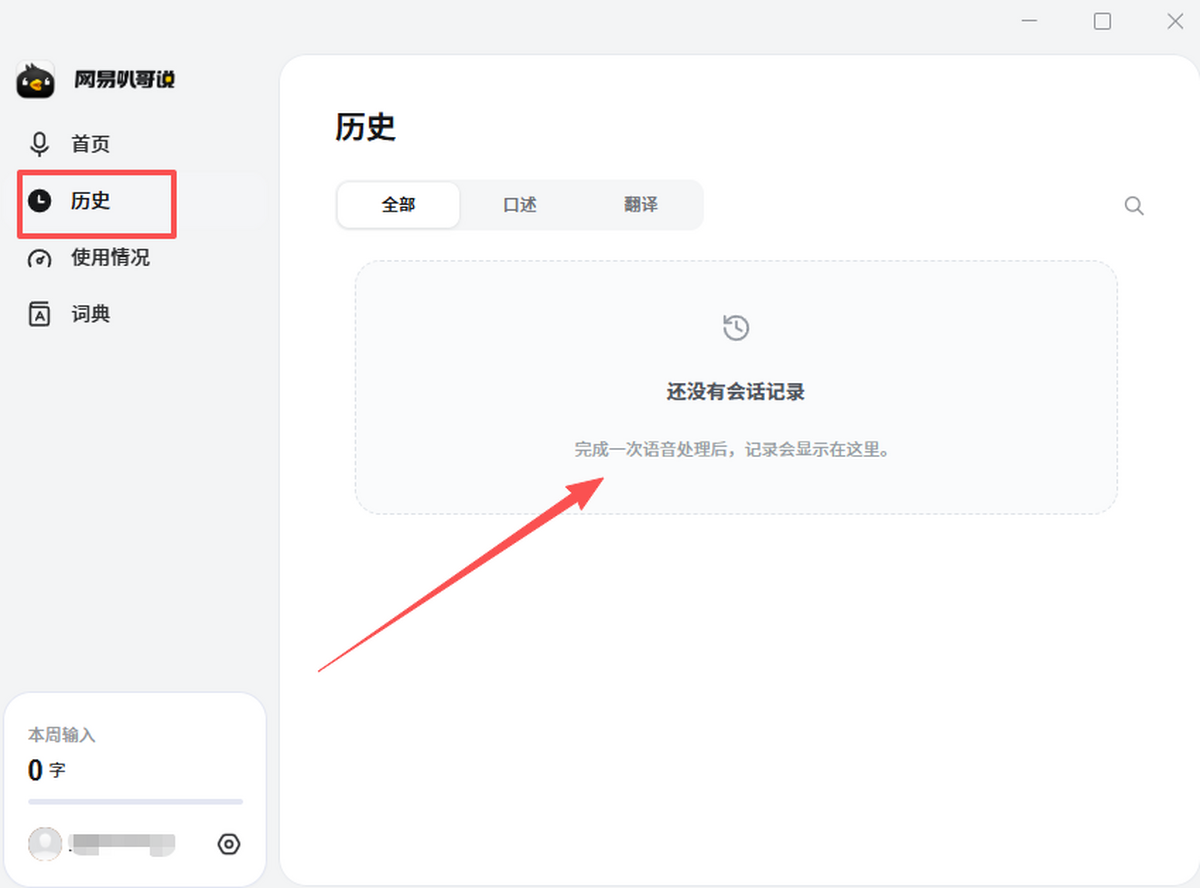1200x888 pixels.
Task: Select the 全部 tab
Action: click(x=398, y=205)
